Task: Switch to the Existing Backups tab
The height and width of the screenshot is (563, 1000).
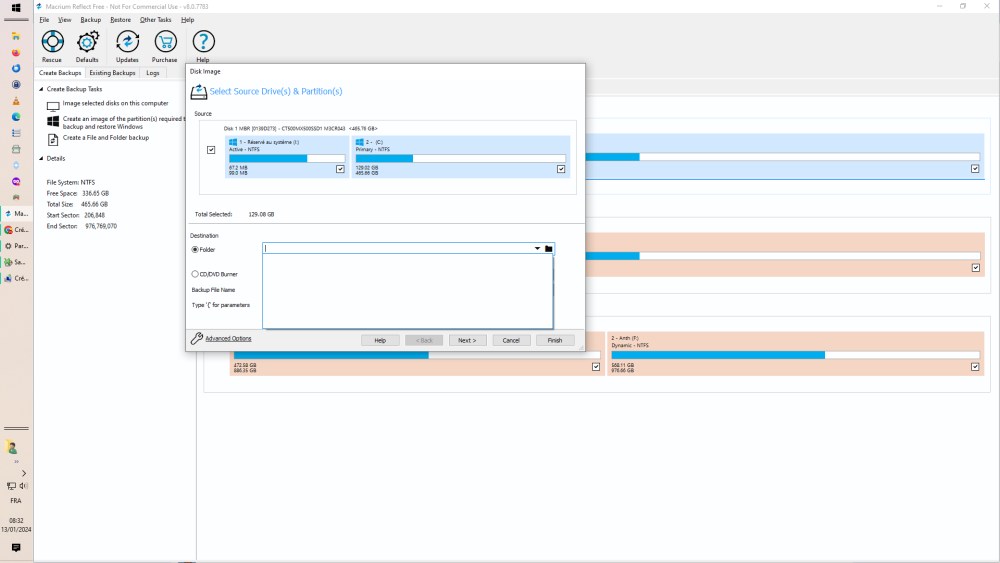Action: pyautogui.click(x=112, y=73)
